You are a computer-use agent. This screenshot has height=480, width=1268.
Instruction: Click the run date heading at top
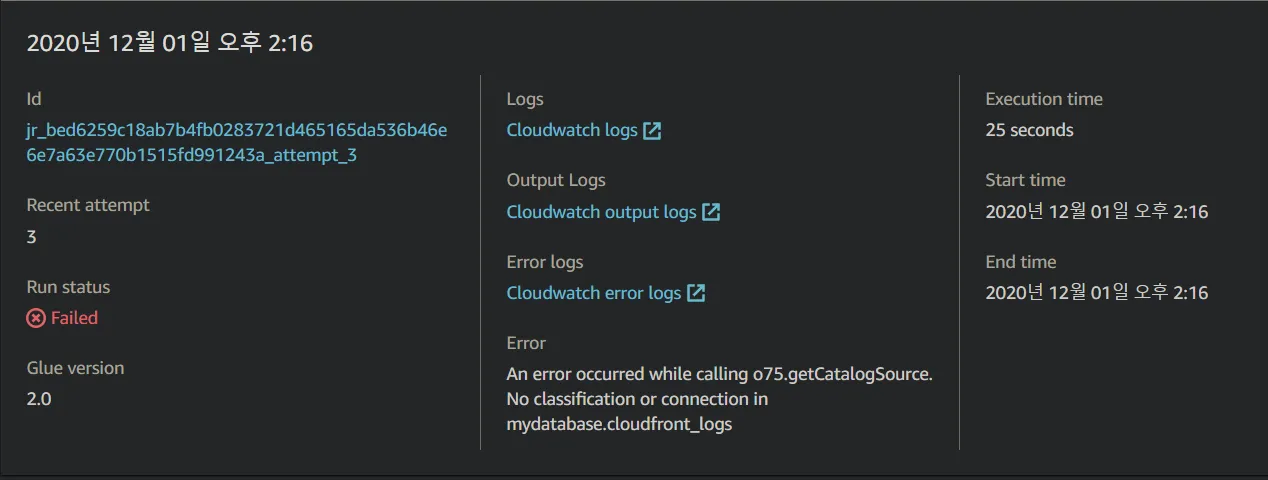pyautogui.click(x=169, y=43)
